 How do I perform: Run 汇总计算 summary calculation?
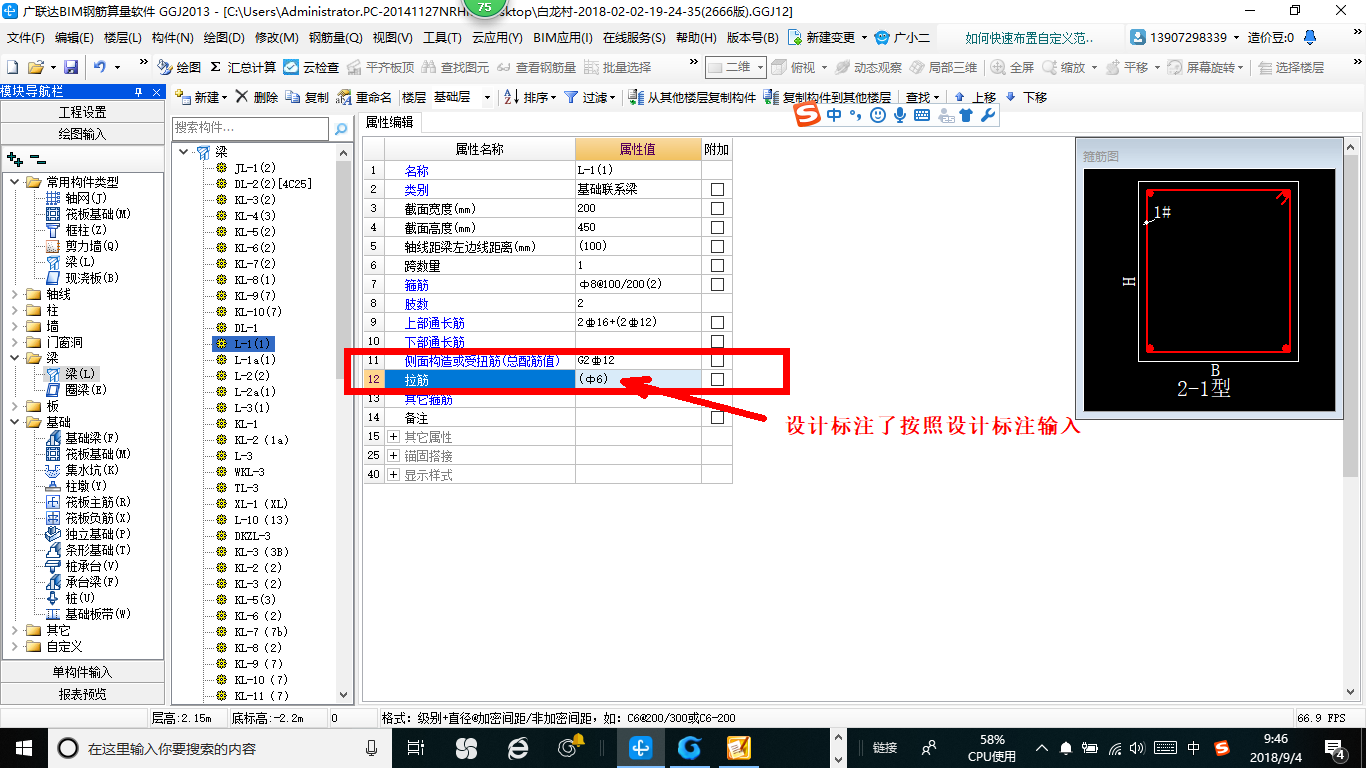point(243,67)
